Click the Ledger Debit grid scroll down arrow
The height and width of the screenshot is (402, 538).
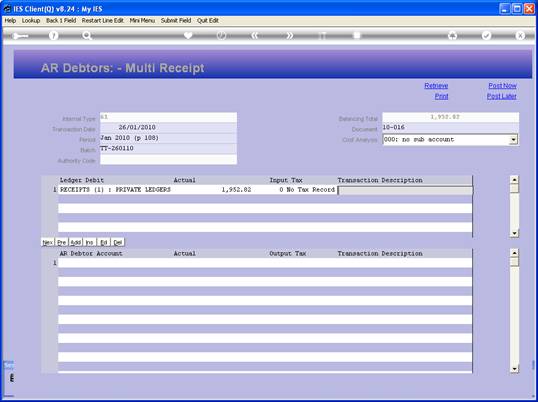(514, 233)
